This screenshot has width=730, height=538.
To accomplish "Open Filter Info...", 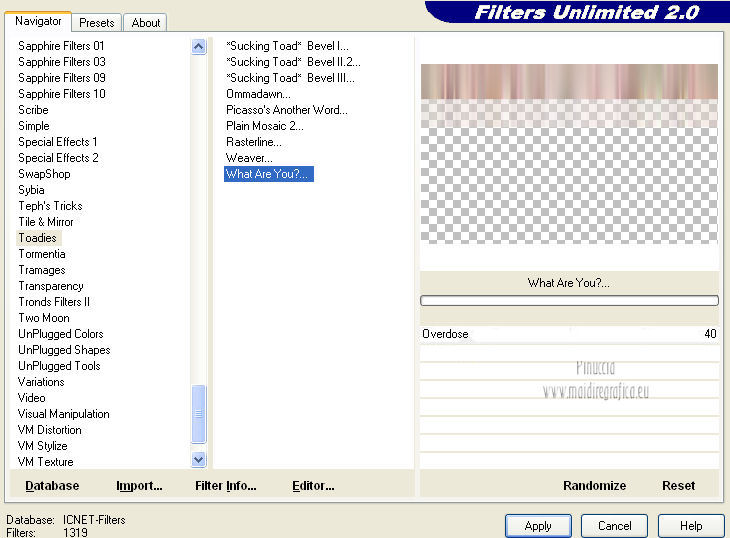I will (226, 486).
